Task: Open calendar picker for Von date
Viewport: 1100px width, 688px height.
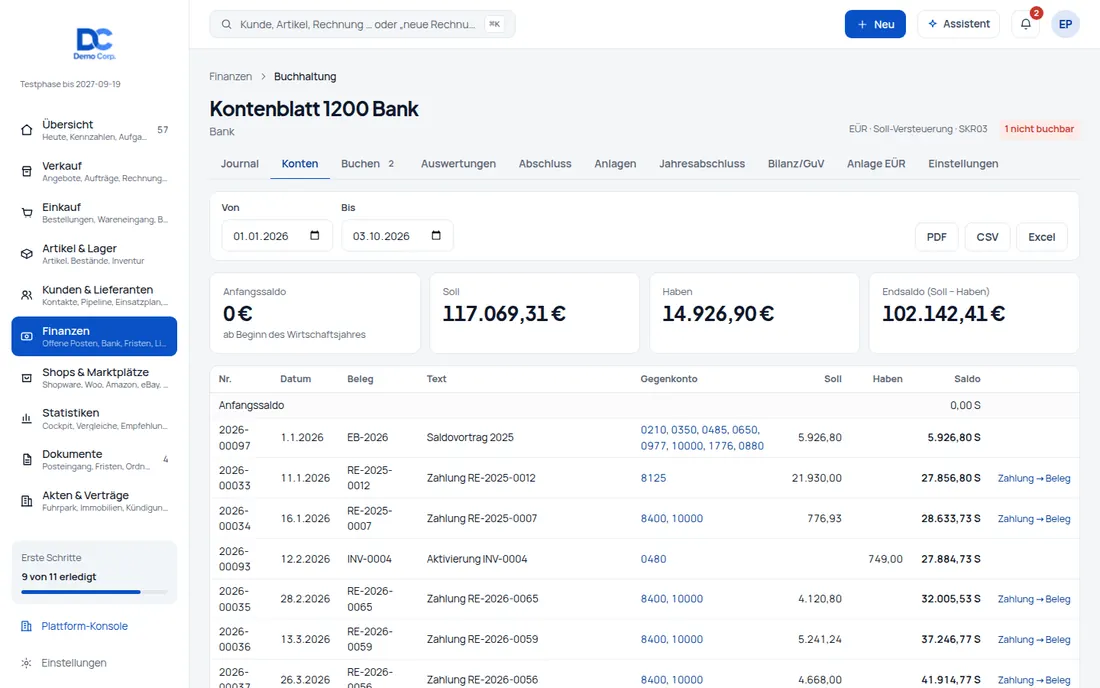Action: pos(314,236)
